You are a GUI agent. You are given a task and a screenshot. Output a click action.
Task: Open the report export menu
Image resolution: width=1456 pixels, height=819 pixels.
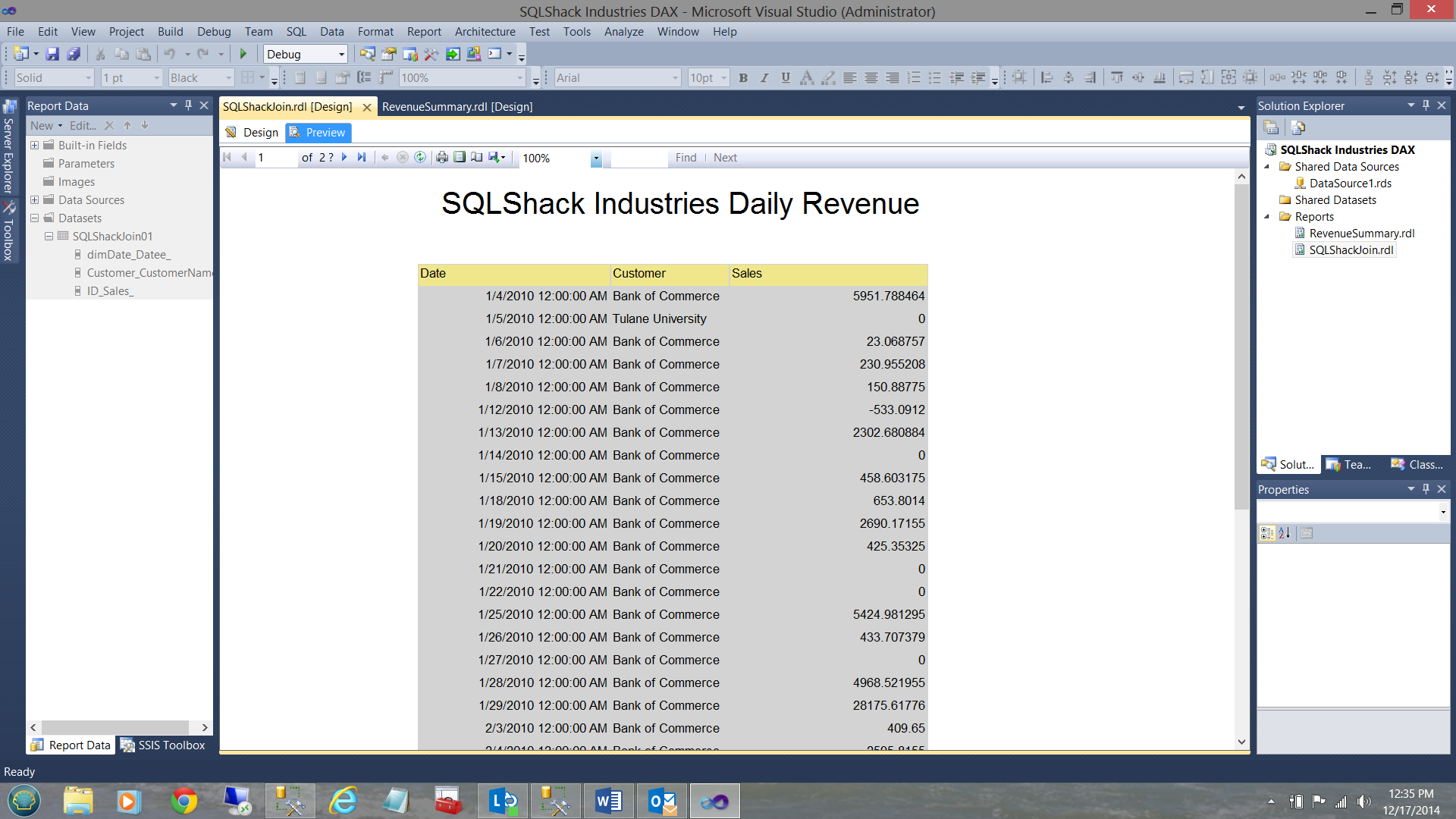(x=497, y=158)
